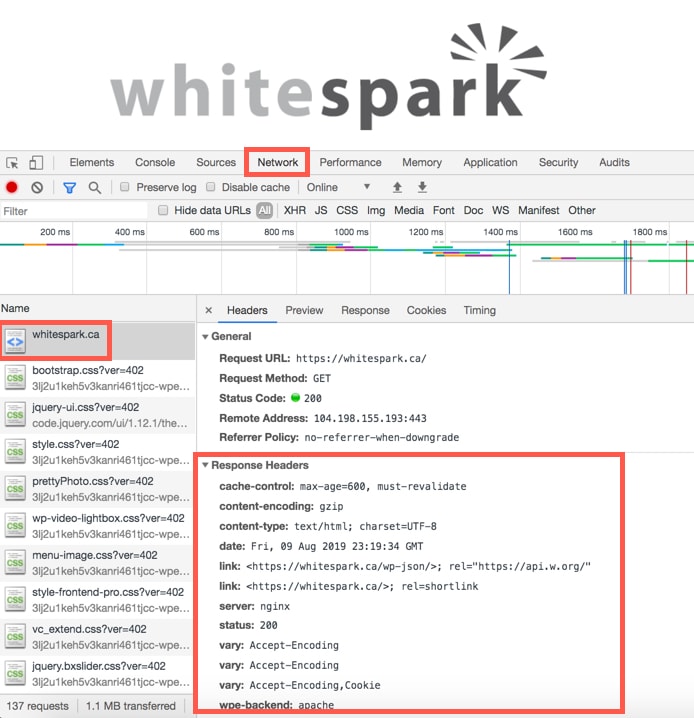
Task: Filter requests by CSS
Action: (347, 210)
